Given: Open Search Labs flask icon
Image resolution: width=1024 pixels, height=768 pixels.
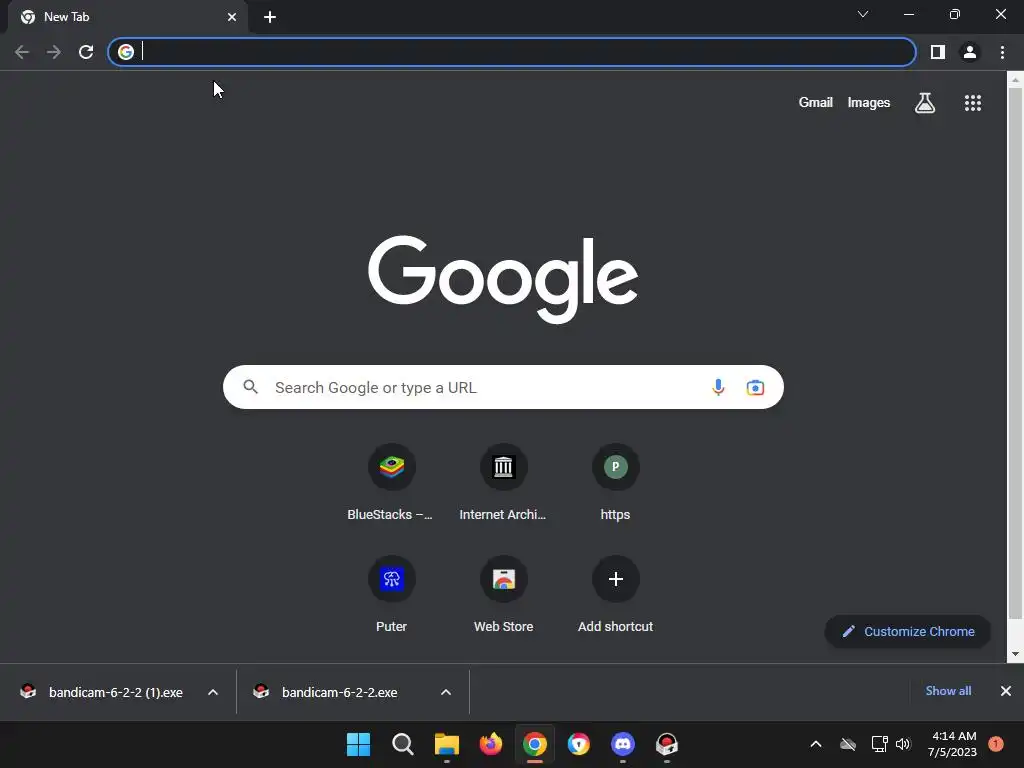Looking at the screenshot, I should pos(925,103).
